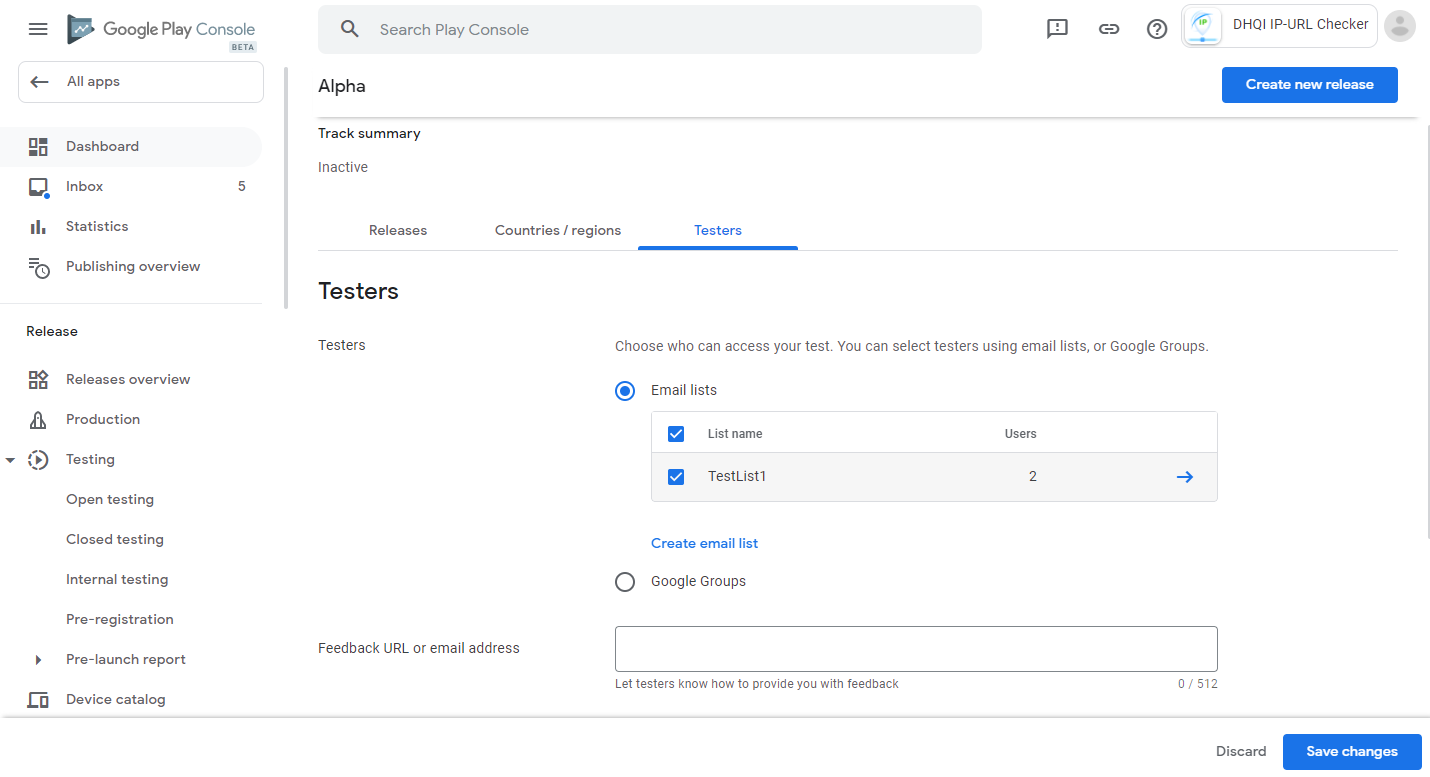Go to Publishing overview in sidebar
1430x777 pixels.
tap(132, 266)
